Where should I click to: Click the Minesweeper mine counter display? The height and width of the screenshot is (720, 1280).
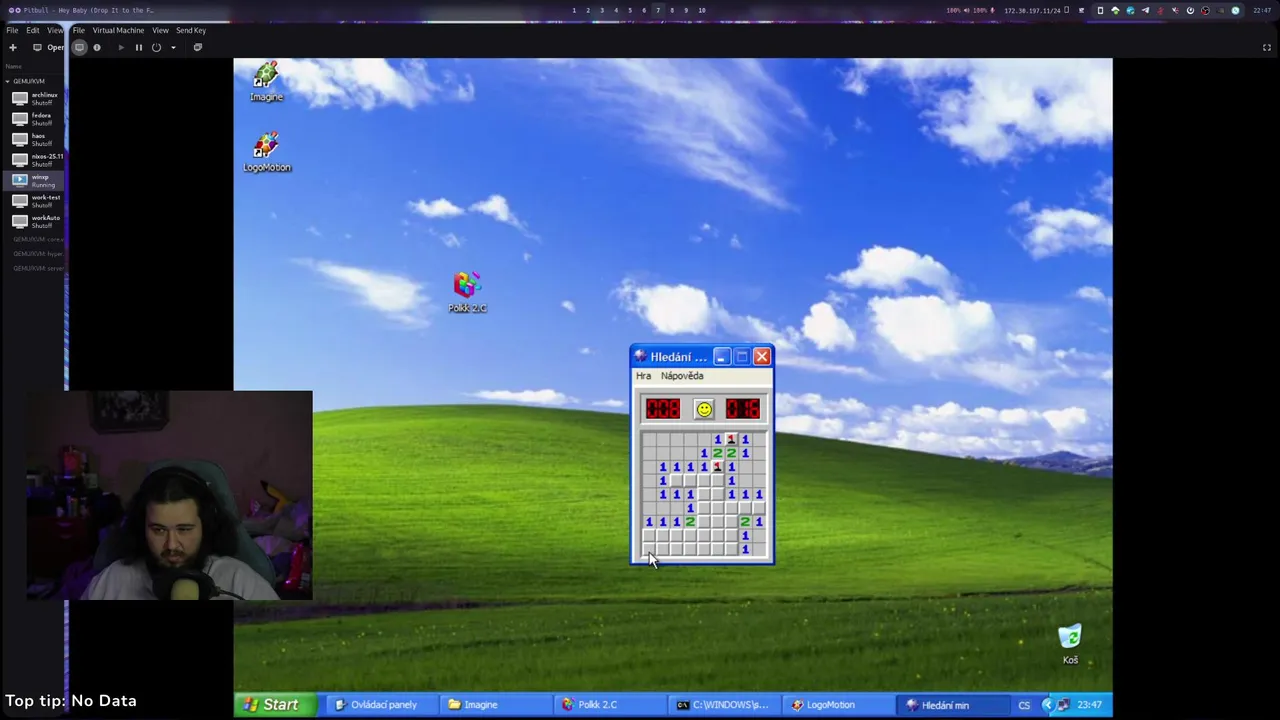click(663, 409)
